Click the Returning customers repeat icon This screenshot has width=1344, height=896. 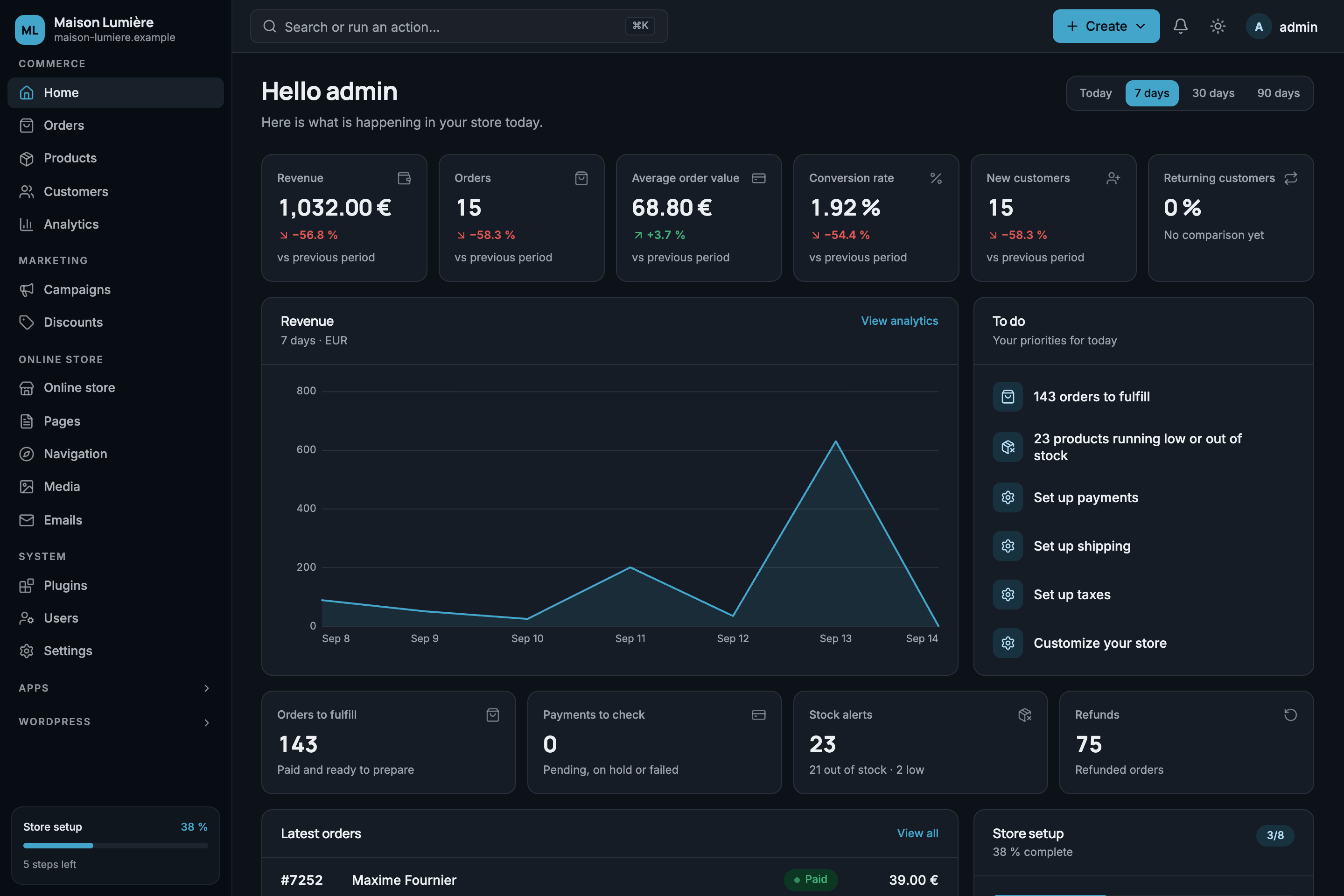pyautogui.click(x=1290, y=178)
